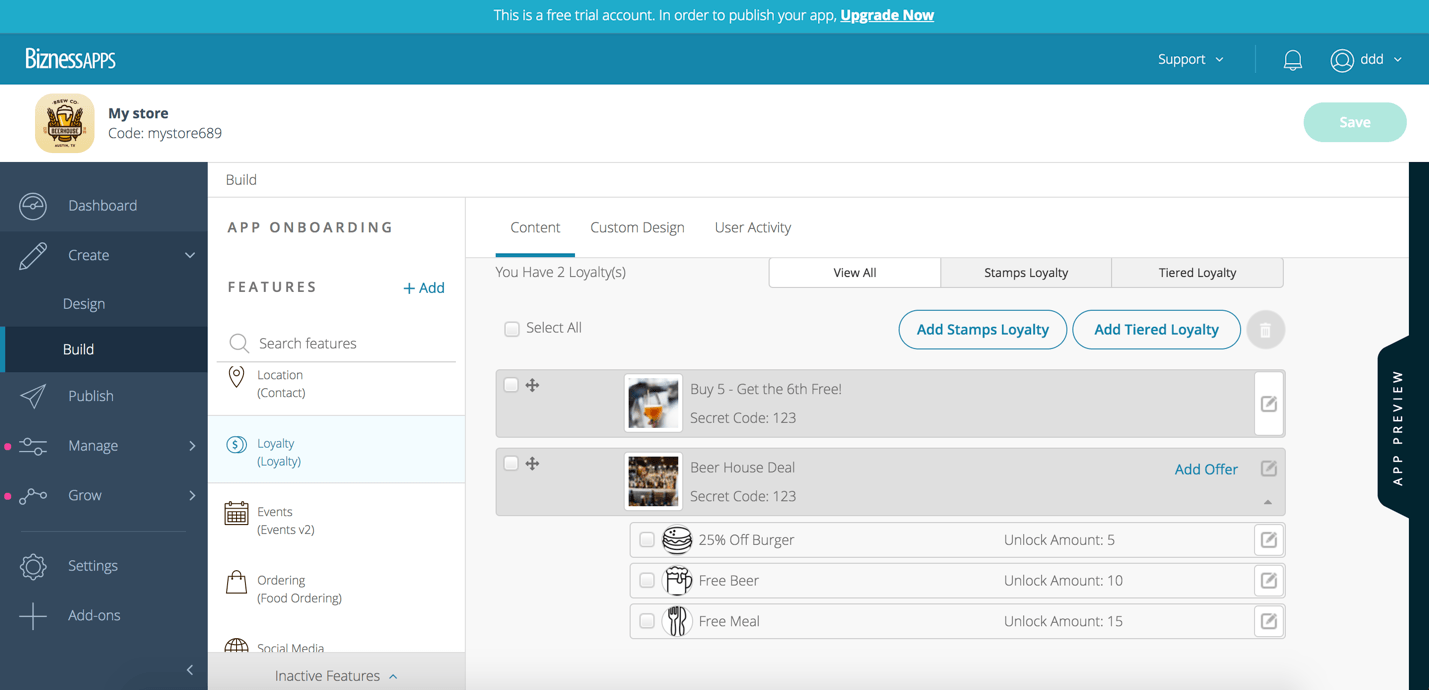Filter by Stamps Loyalty tab

click(1025, 273)
